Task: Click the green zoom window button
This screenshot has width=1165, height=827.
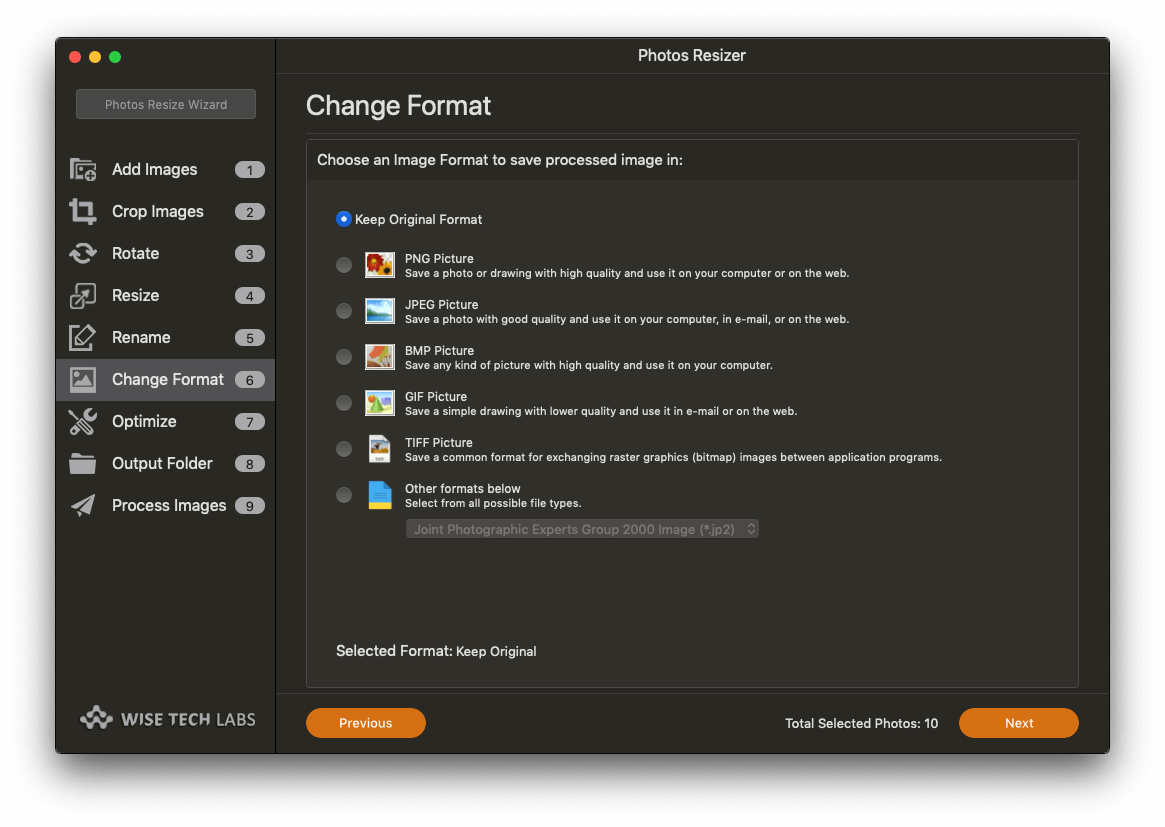Action: [x=115, y=57]
